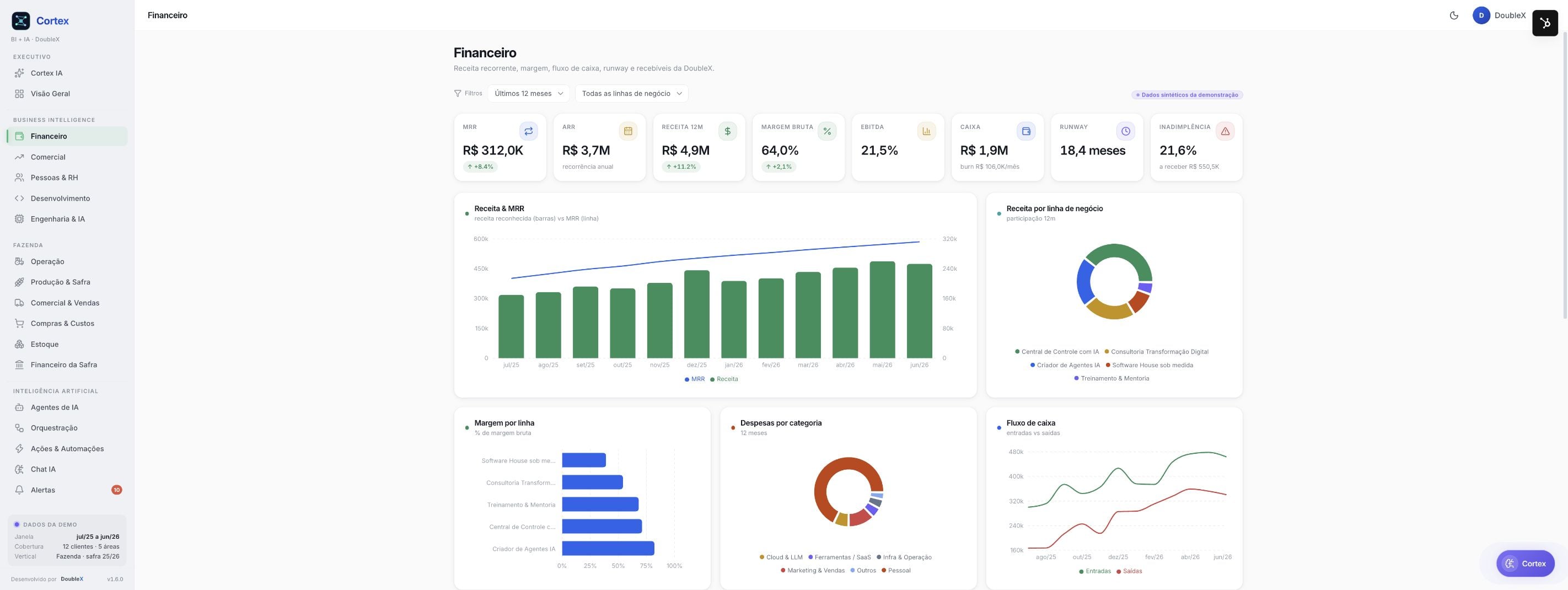Toggle Central de Controle com IA legend

pyautogui.click(x=1057, y=352)
